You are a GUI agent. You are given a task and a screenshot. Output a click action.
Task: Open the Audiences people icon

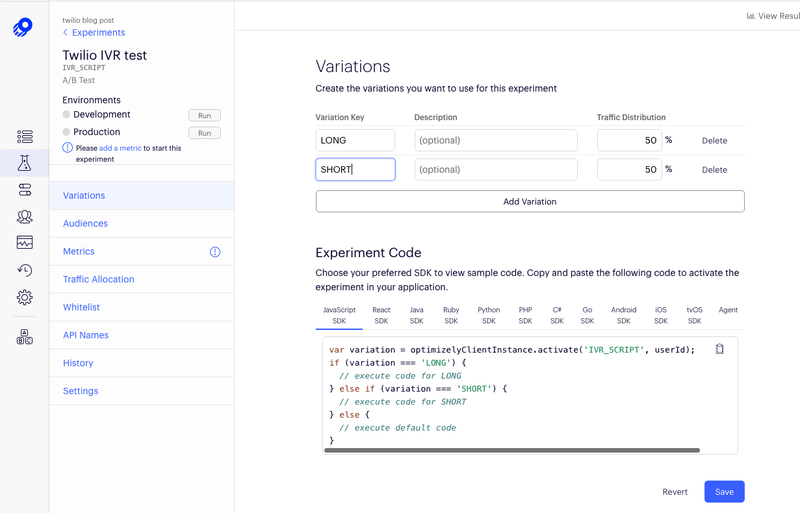24,217
